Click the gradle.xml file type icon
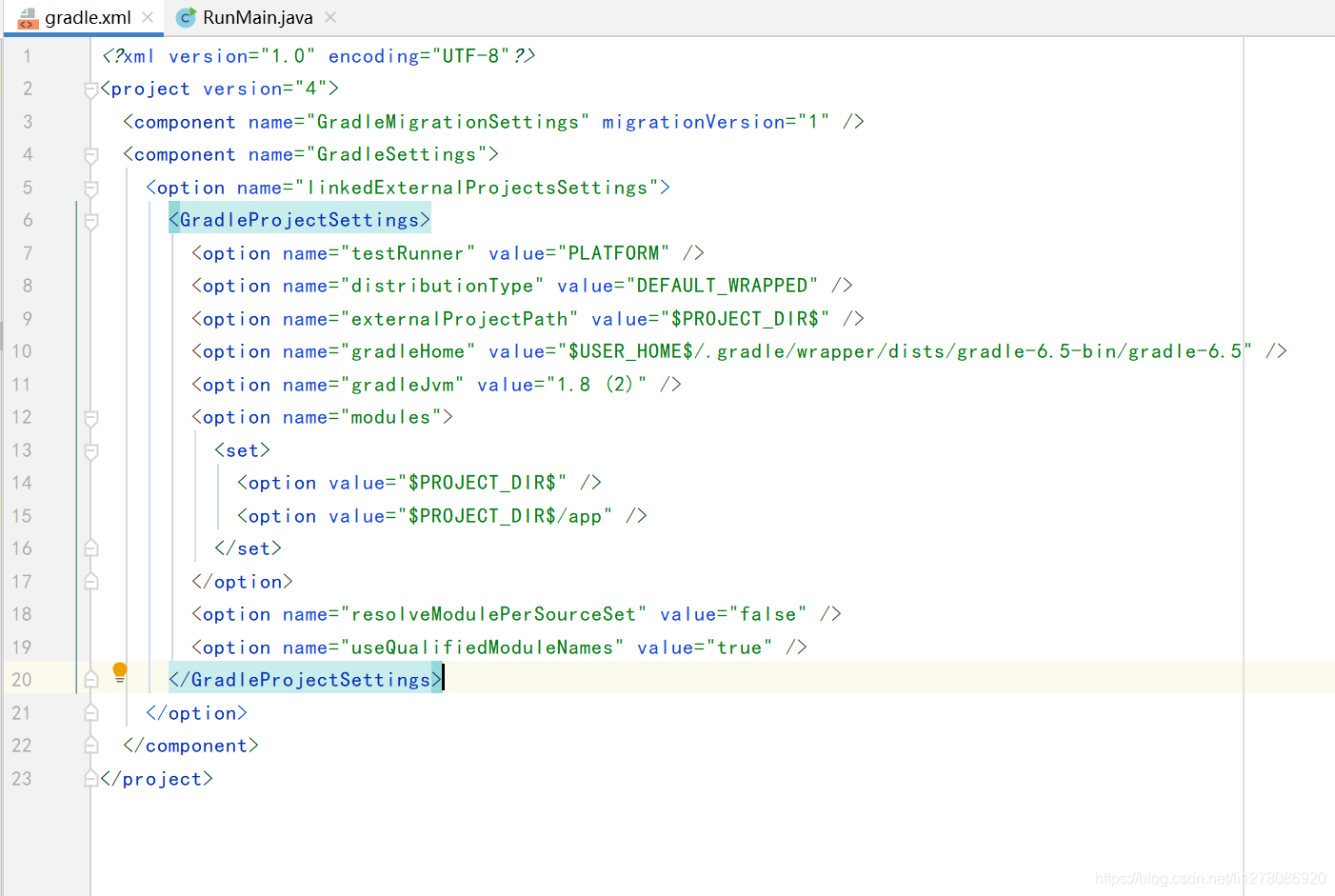 (28, 18)
